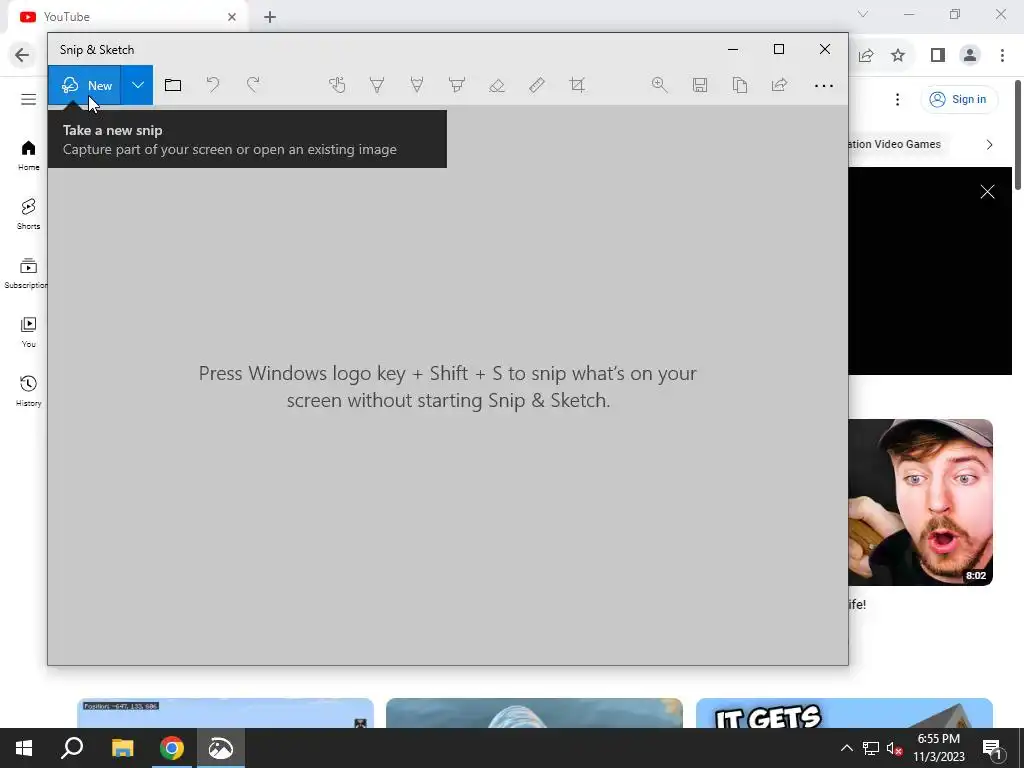Open Chrome tab search chevron
Image resolution: width=1024 pixels, height=768 pixels.
(863, 14)
